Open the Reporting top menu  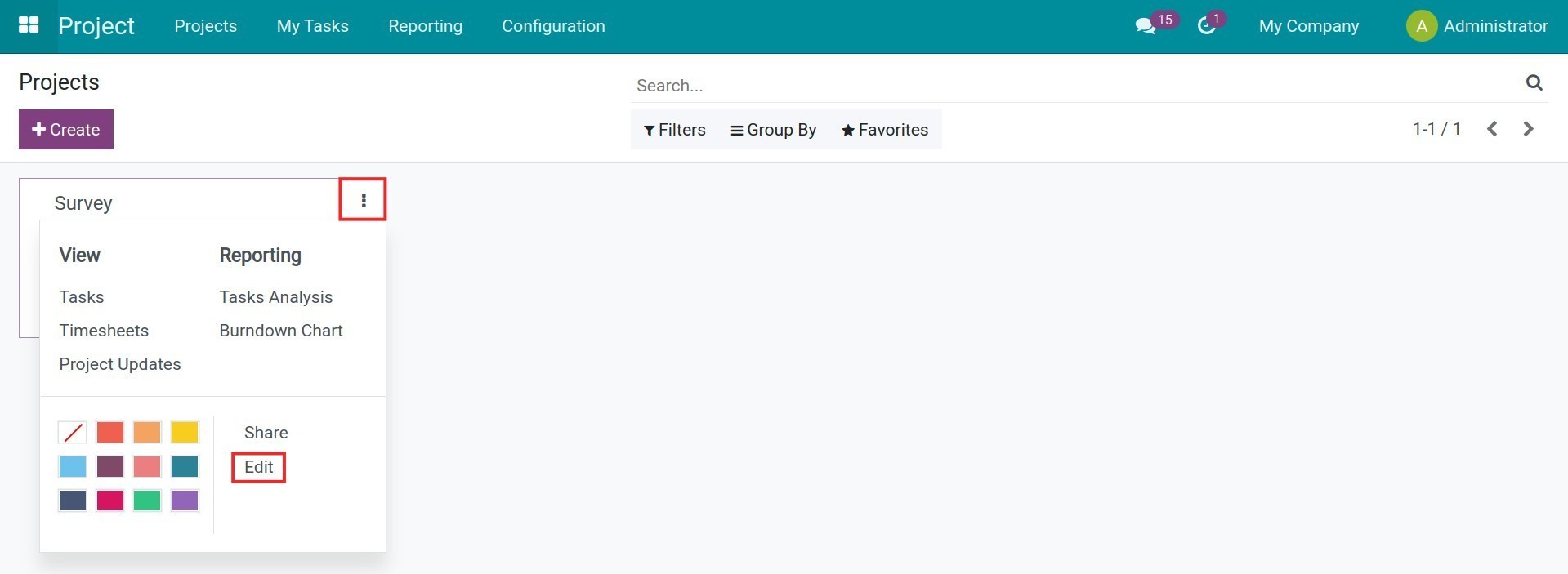click(425, 26)
